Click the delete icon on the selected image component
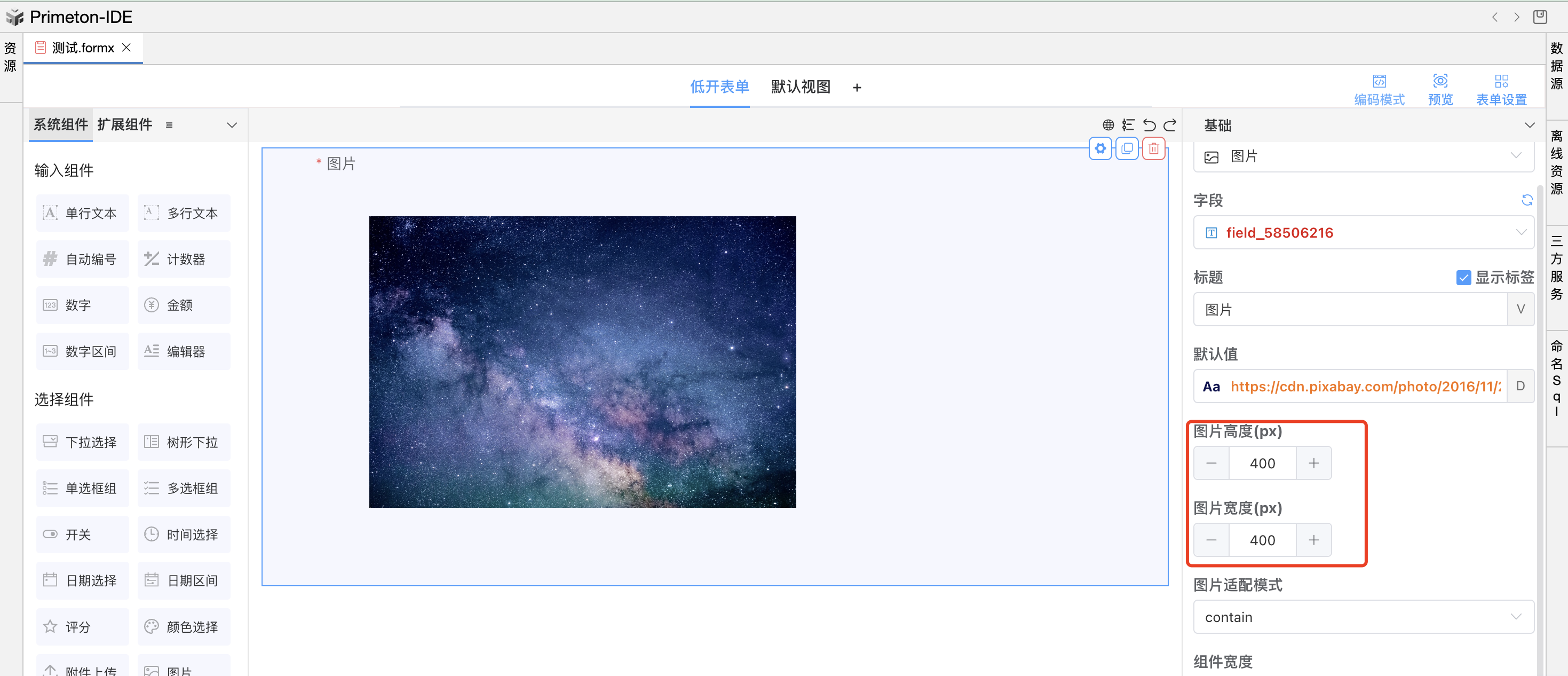The height and width of the screenshot is (676, 1568). pos(1153,148)
